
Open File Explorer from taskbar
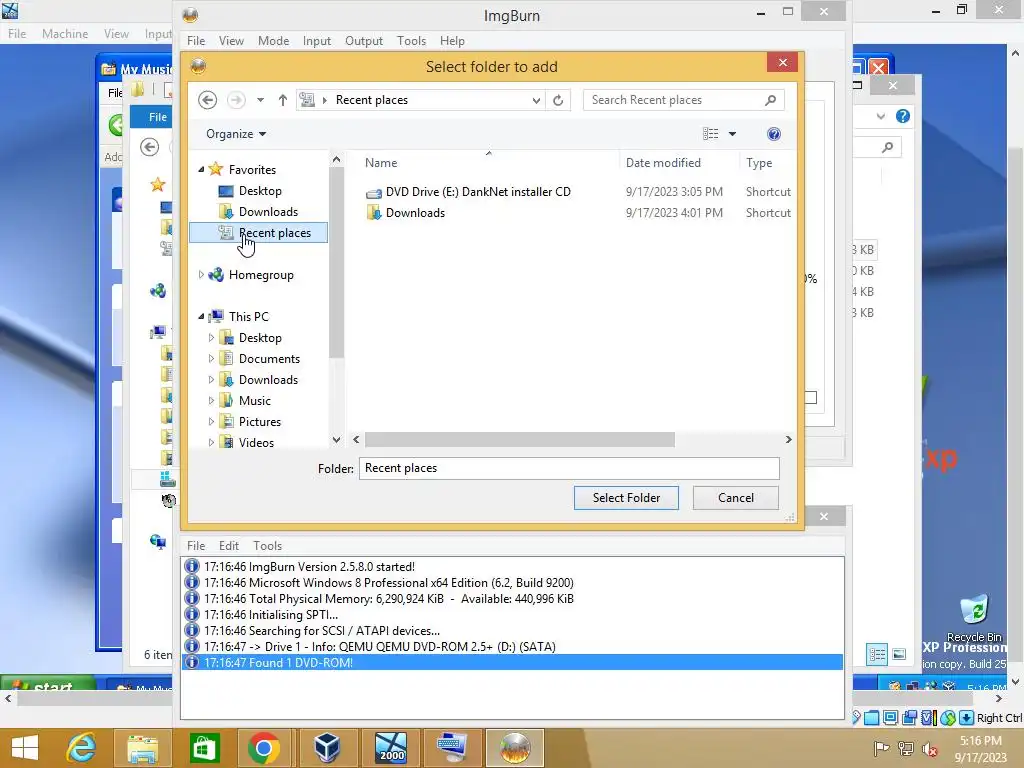tap(142, 748)
